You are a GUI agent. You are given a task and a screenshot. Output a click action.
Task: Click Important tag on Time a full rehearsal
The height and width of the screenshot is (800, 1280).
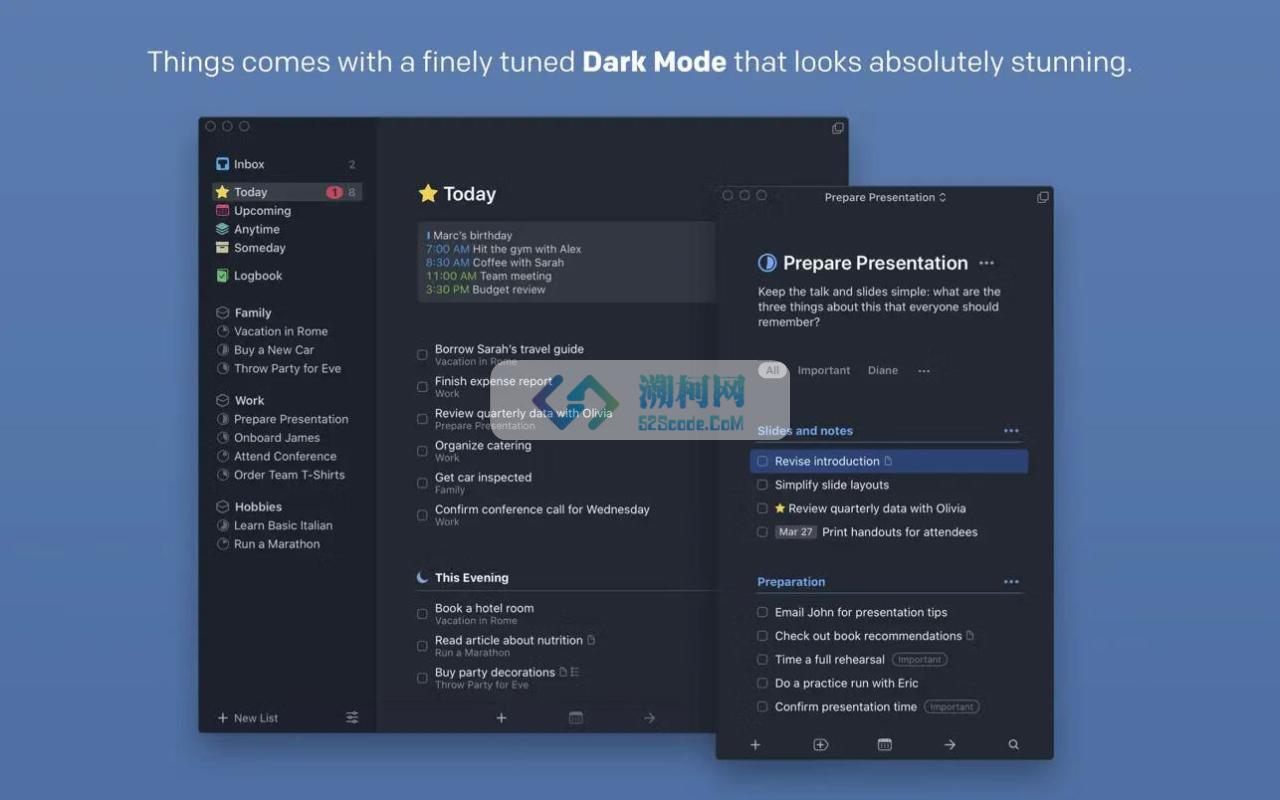(x=920, y=660)
